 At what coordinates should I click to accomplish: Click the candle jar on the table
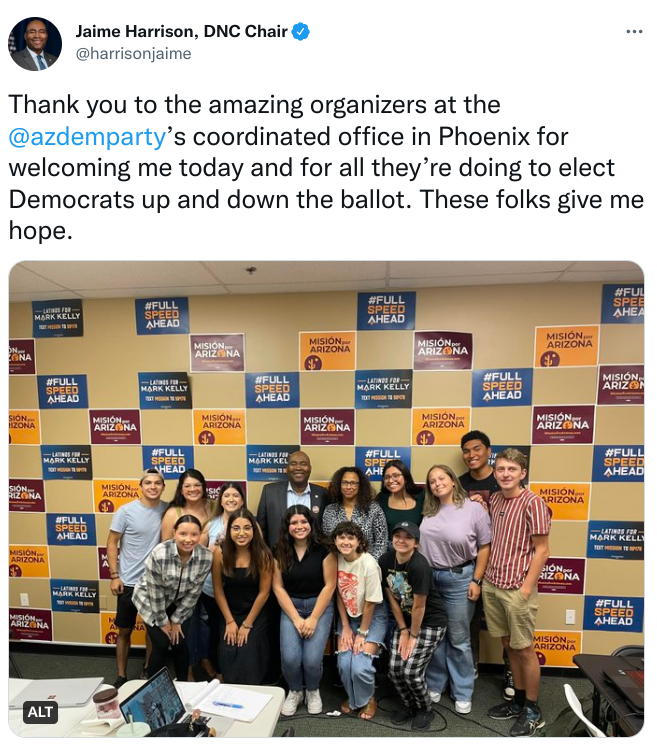105,704
